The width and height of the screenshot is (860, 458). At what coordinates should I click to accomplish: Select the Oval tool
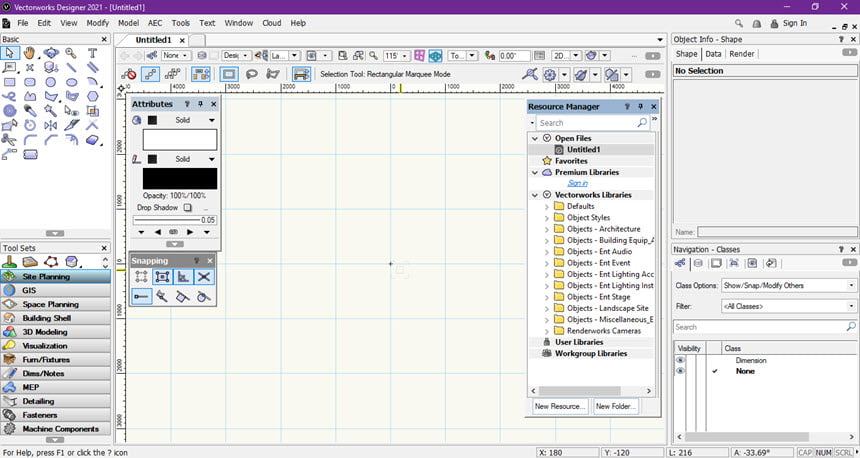coord(71,82)
